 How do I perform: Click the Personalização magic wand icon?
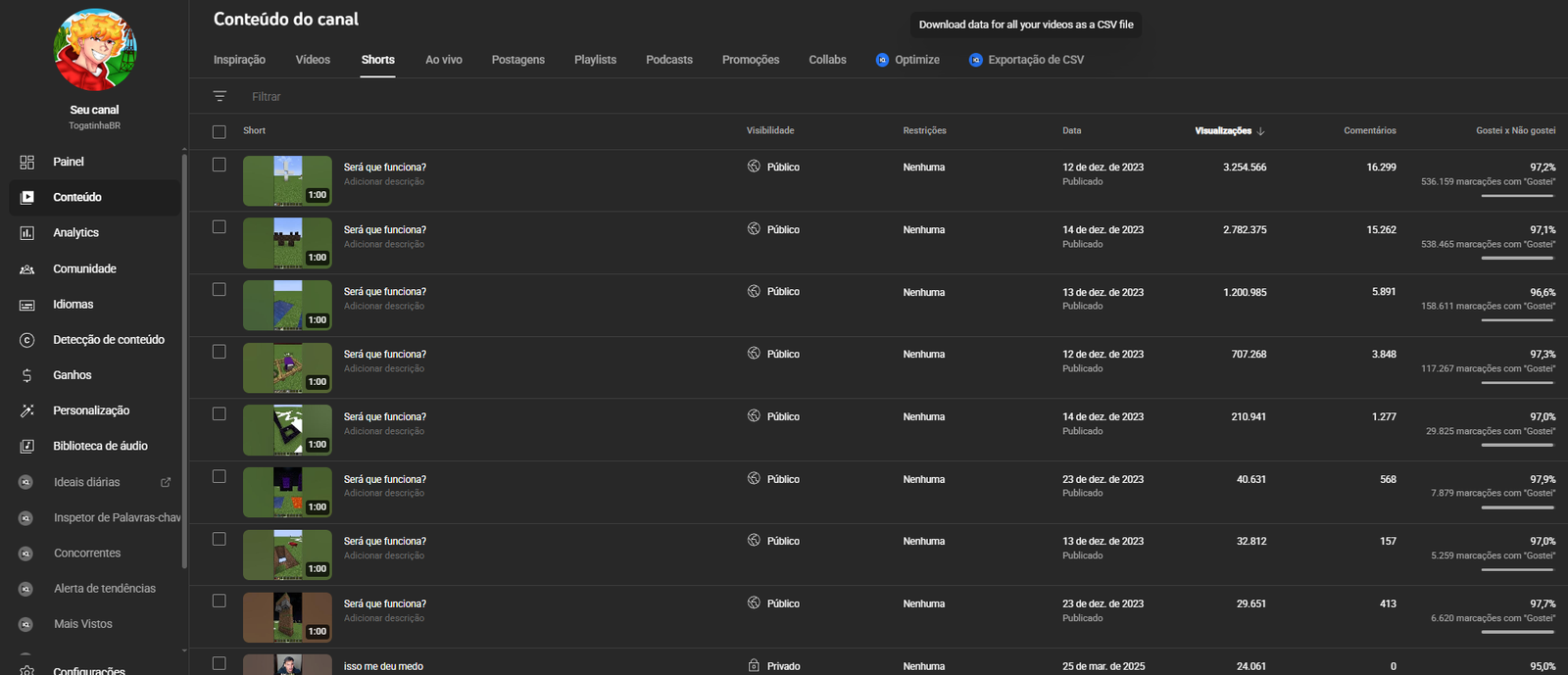[27, 410]
